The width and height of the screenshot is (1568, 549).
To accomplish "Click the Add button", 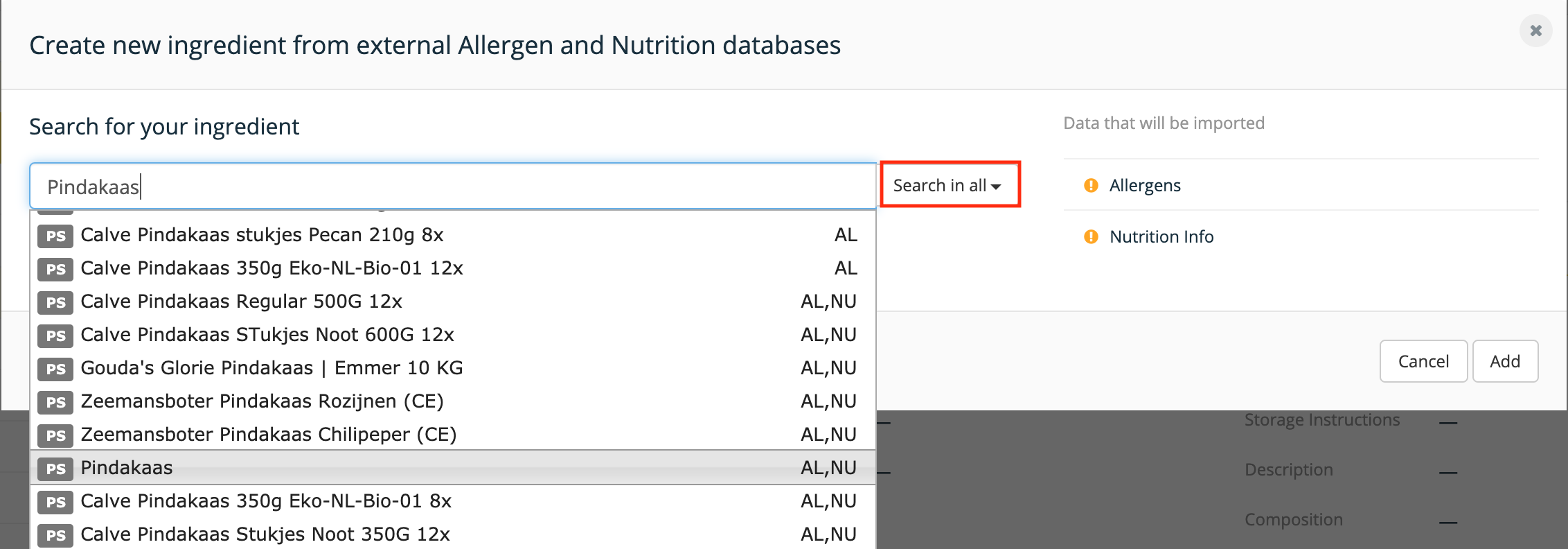I will coord(1505,361).
